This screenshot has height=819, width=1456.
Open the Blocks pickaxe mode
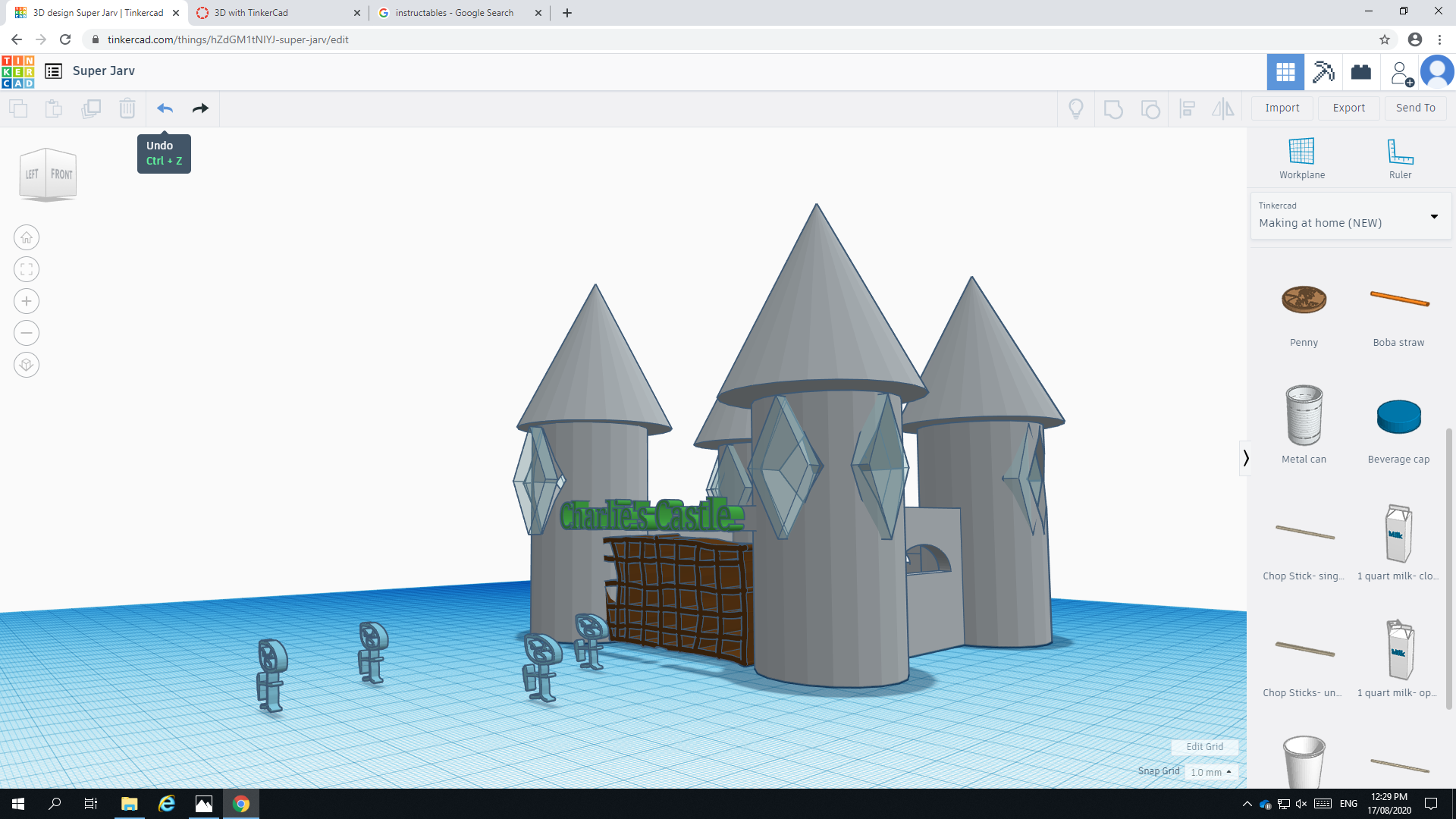point(1323,72)
